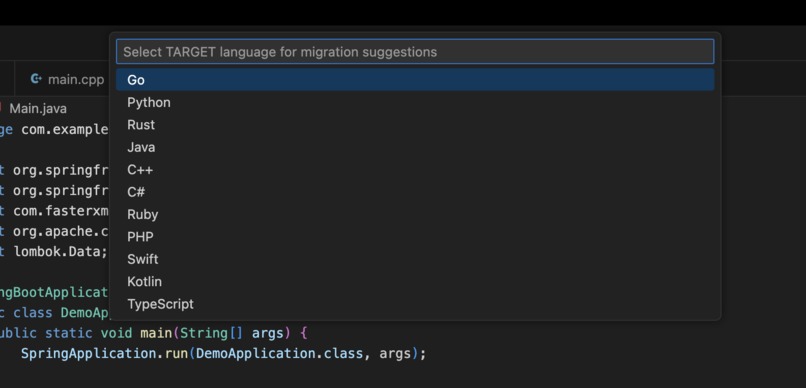Image resolution: width=806 pixels, height=388 pixels.
Task: Select Java in the quick pick list
Action: point(415,147)
